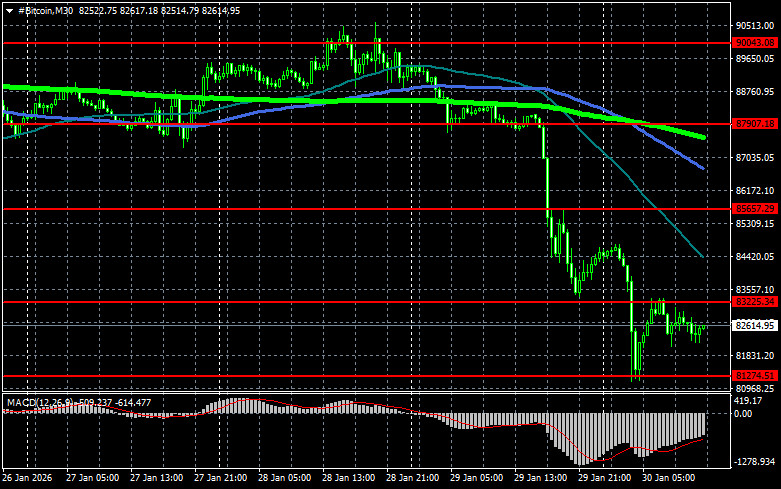
Task: Click the 27 Jan 13:00 time label
Action: (x=156, y=478)
